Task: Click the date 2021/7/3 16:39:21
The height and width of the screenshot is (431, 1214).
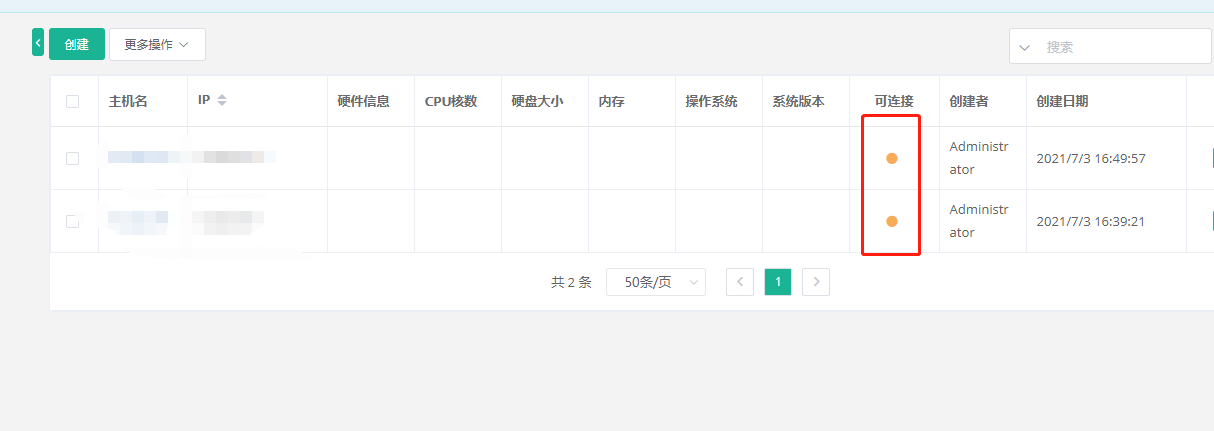Action: pyautogui.click(x=1091, y=221)
